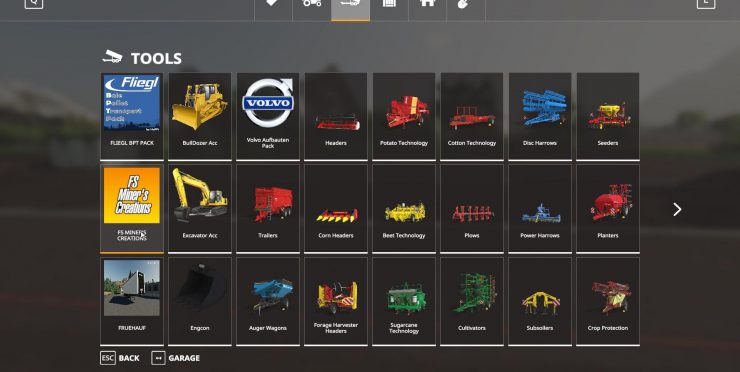Open the Sugarcane Technology category

(x=404, y=301)
